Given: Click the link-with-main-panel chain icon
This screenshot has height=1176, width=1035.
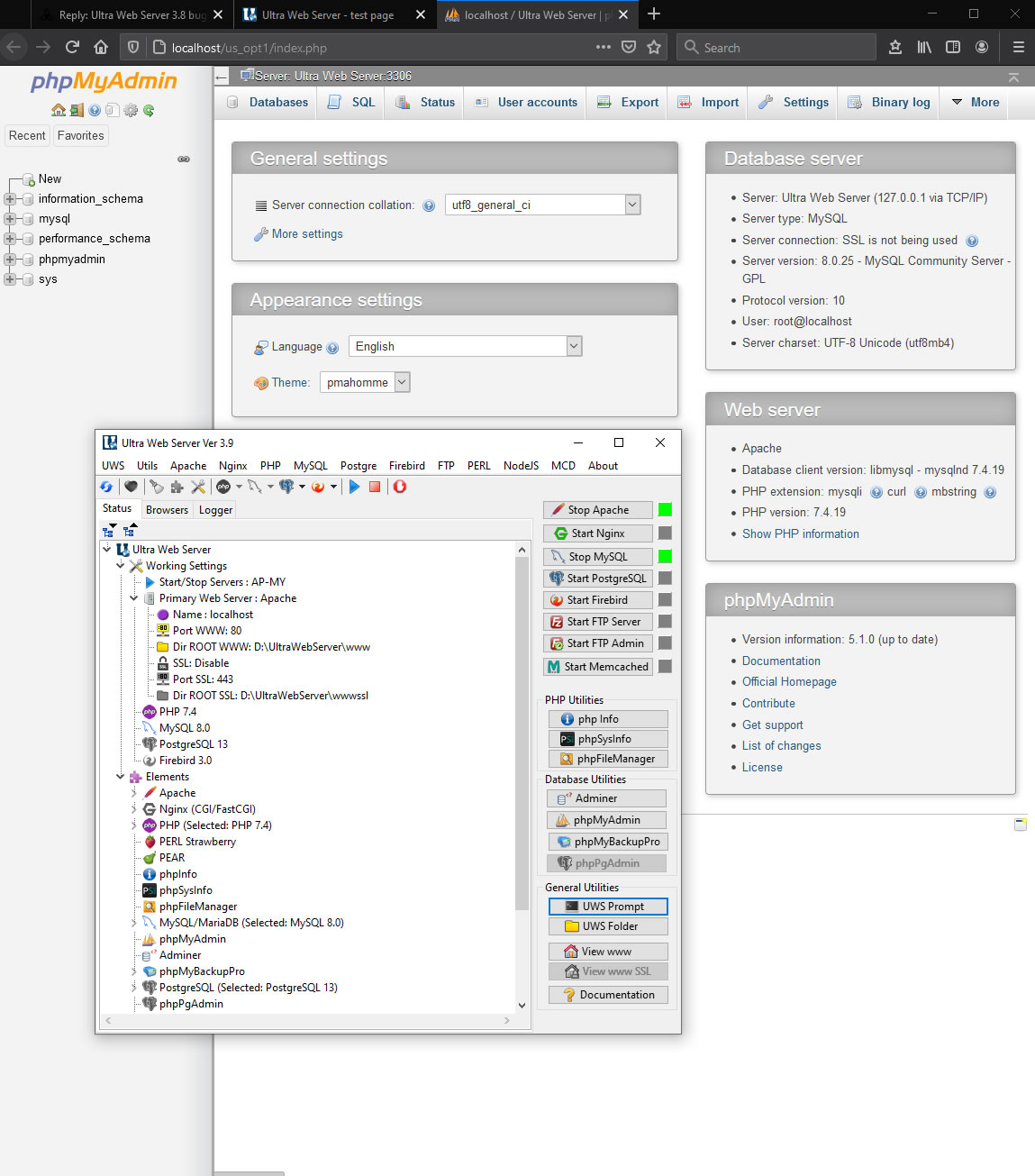Looking at the screenshot, I should [x=184, y=159].
